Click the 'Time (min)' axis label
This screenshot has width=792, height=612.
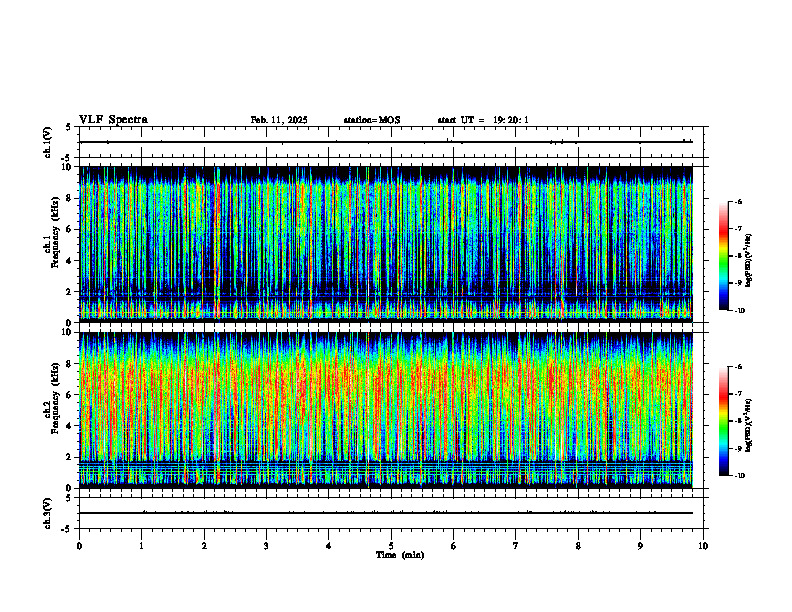point(400,555)
